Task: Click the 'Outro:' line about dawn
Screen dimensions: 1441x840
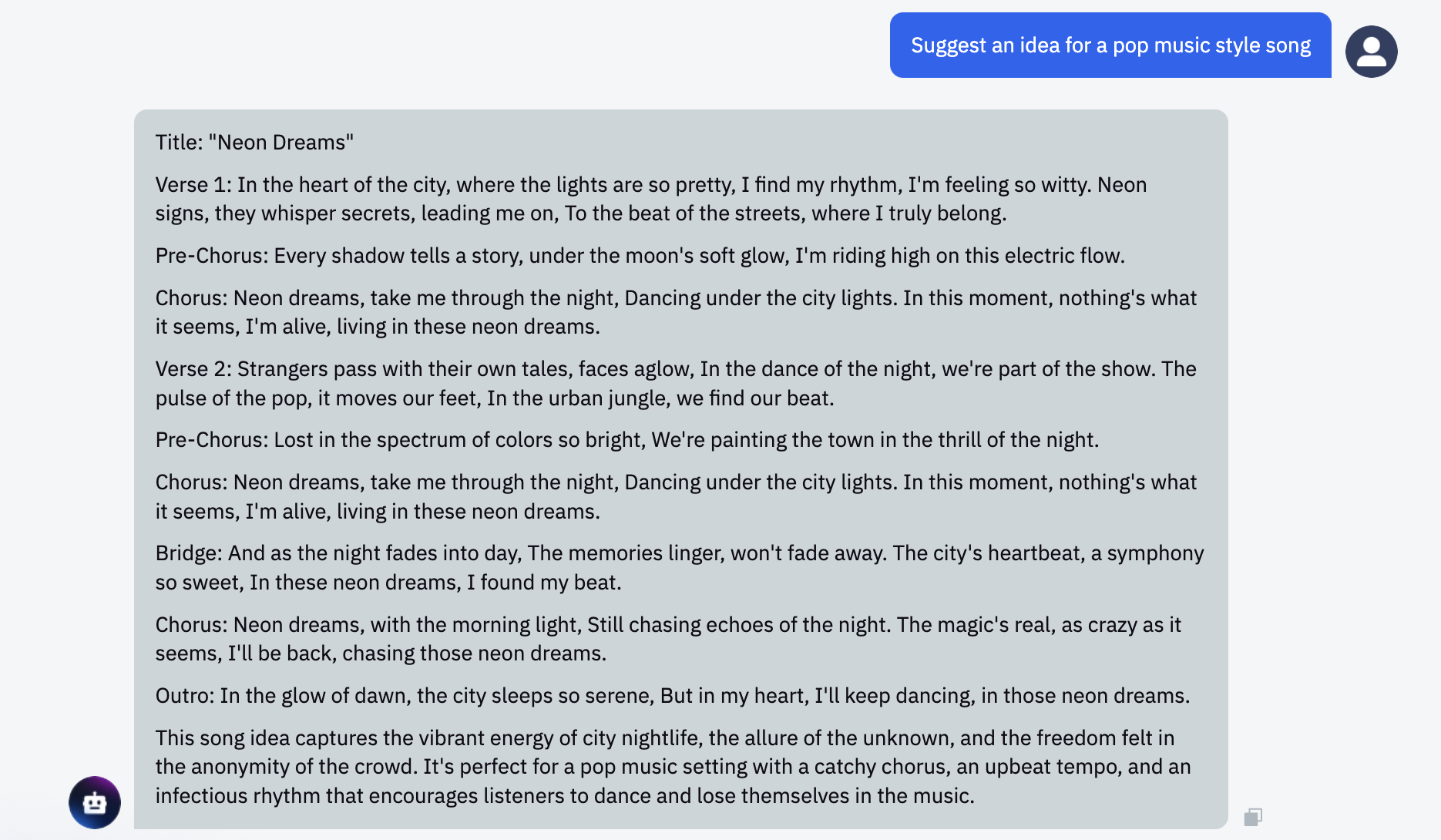Action: pyautogui.click(x=672, y=696)
